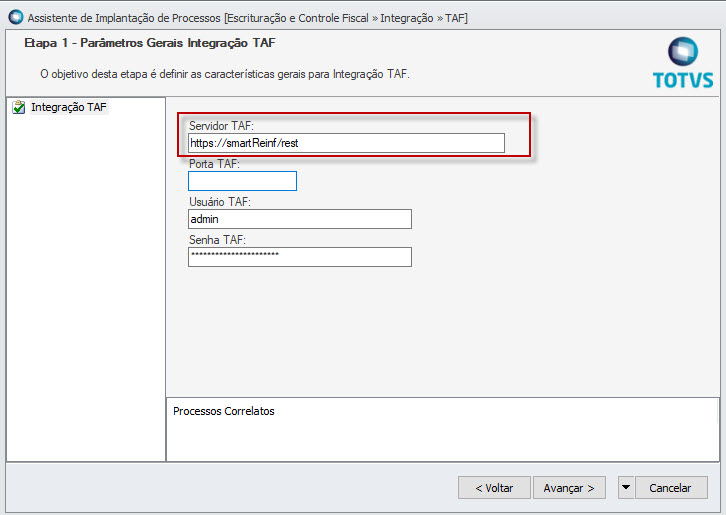
Task: Click the TOTVS app icon in title bar
Action: 16,18
